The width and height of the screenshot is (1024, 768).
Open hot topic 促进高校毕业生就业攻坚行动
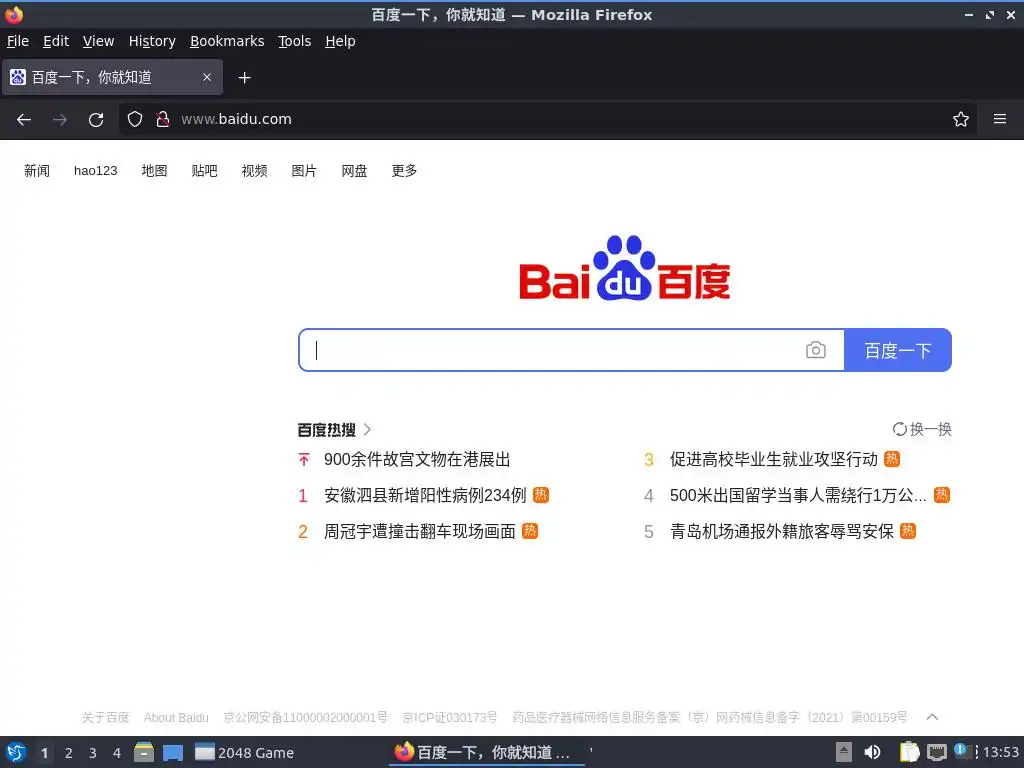[774, 459]
